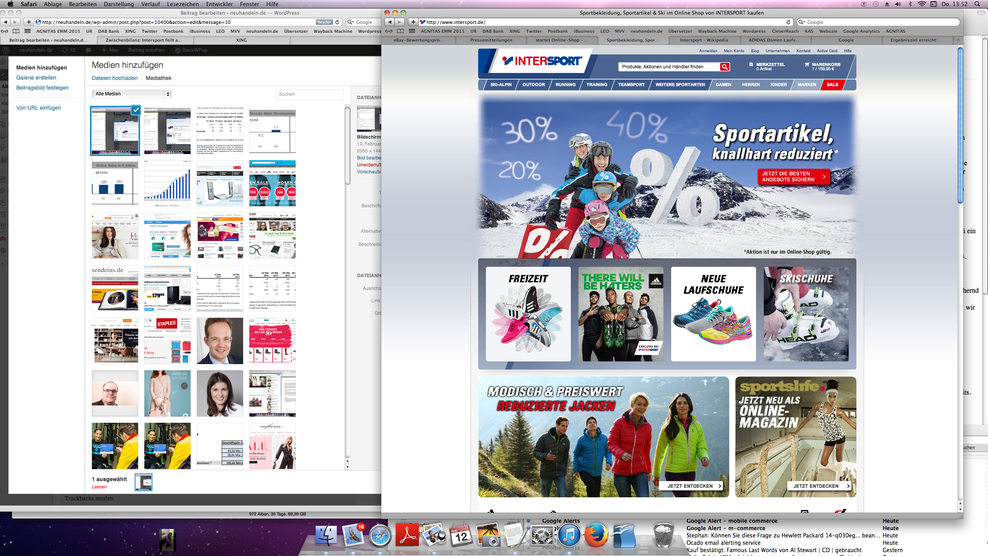Click Beitragsbild festlegen link

[x=42, y=88]
